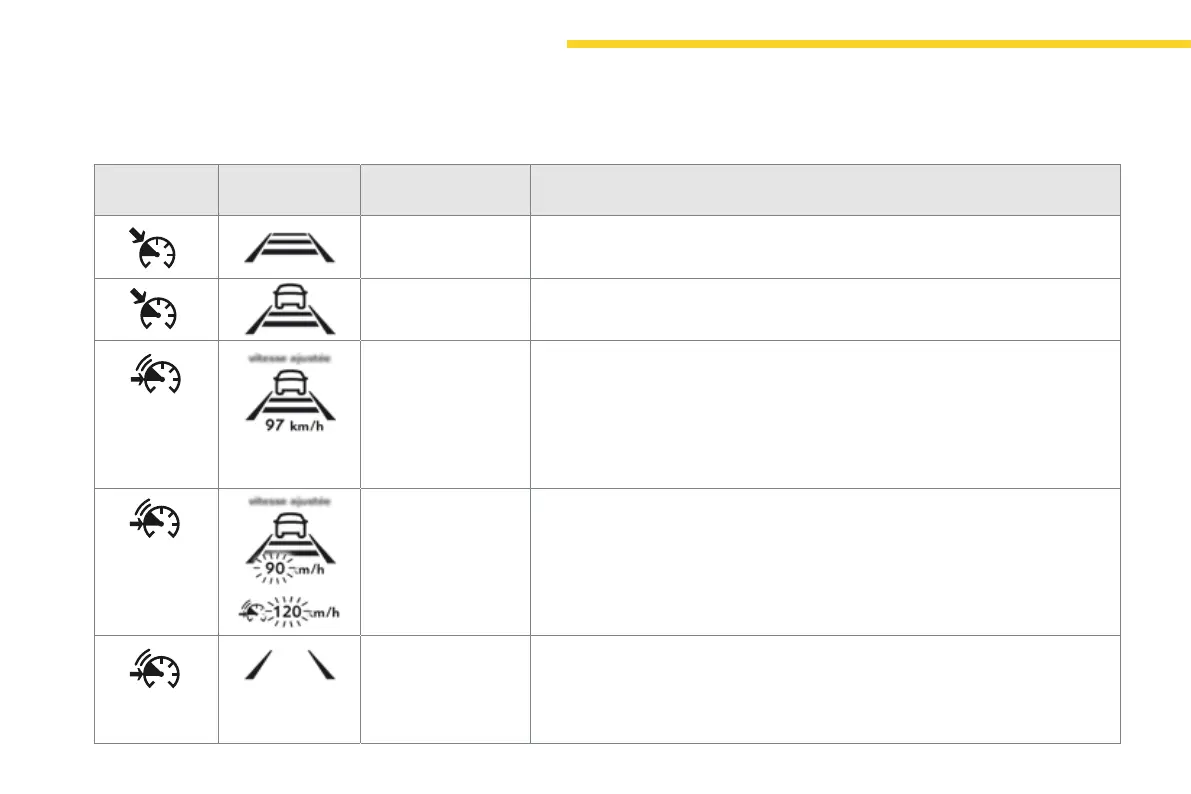The image size is (1191, 794).
Task: Select the vehicle graphic above the 97 km/h reading
Action: [289, 389]
